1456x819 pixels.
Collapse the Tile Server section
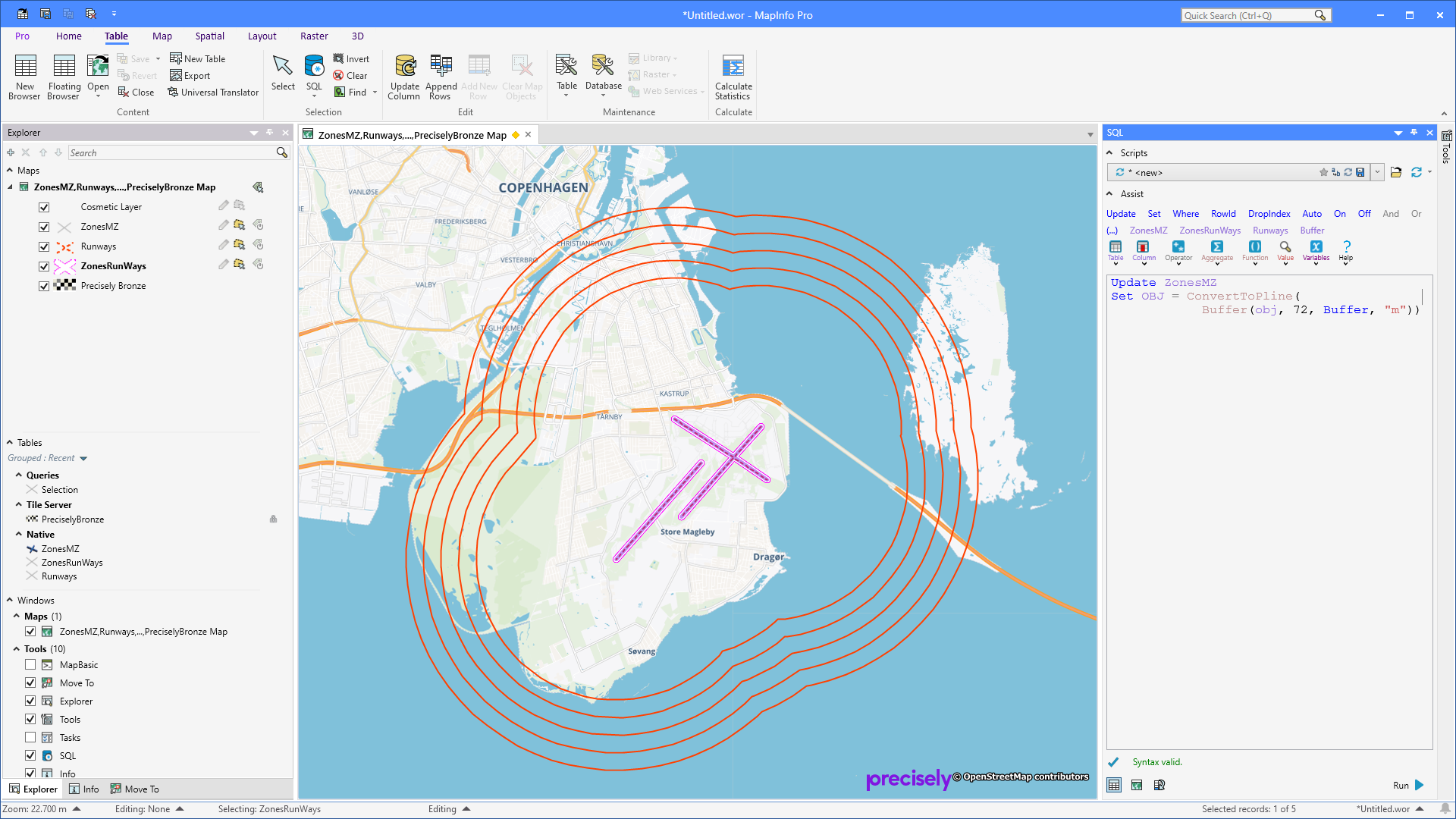17,504
